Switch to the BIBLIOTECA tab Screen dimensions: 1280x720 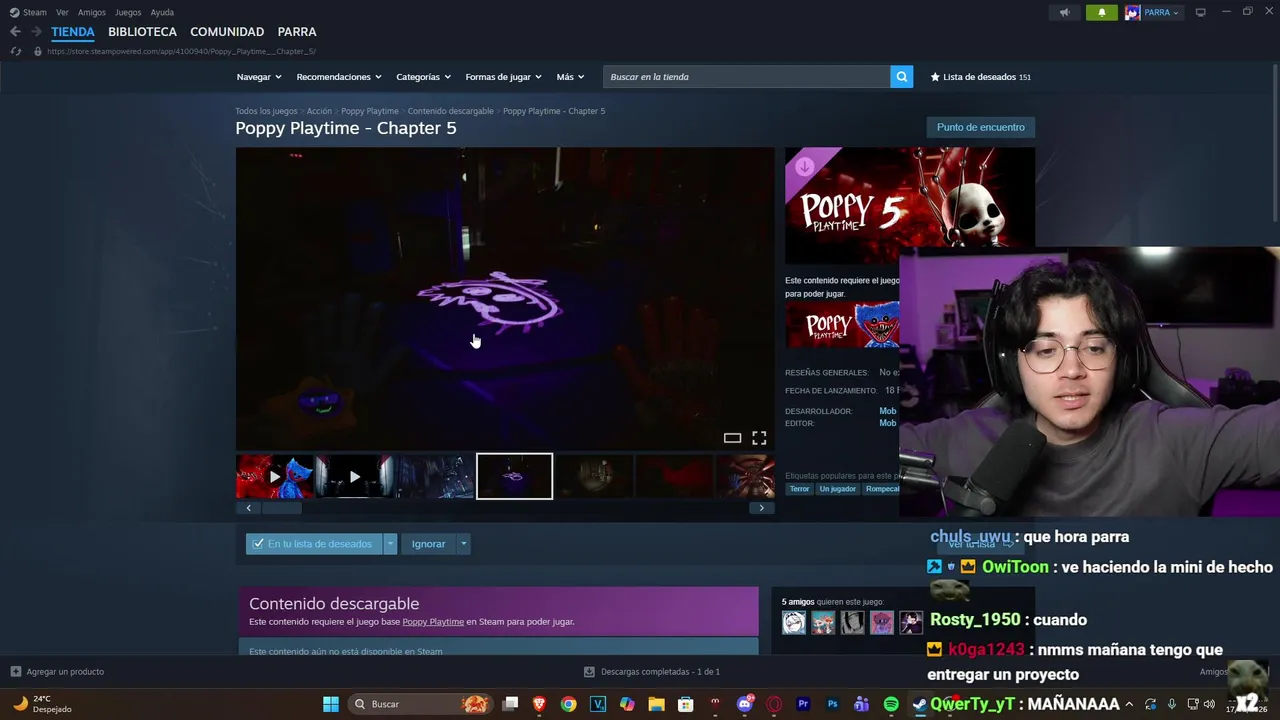tap(142, 32)
